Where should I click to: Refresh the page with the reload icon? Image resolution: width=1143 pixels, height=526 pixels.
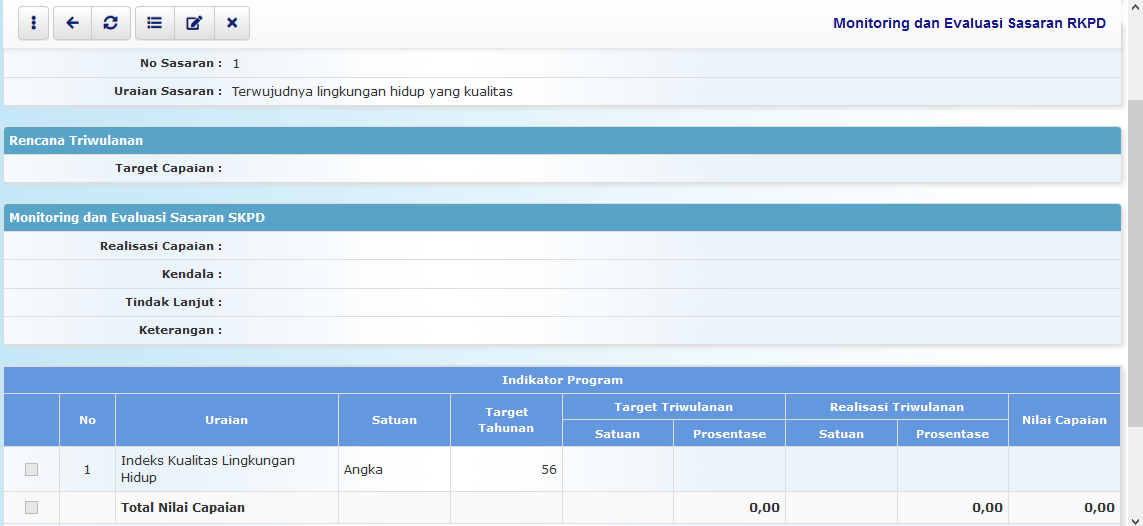pos(111,23)
